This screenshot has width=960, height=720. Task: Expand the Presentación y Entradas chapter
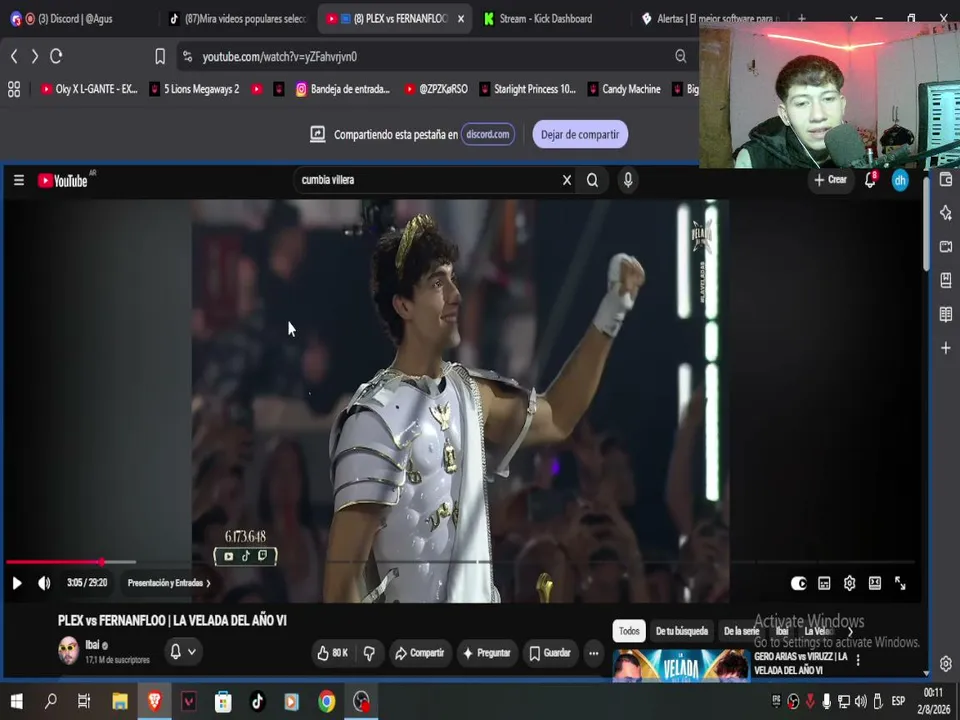point(169,583)
